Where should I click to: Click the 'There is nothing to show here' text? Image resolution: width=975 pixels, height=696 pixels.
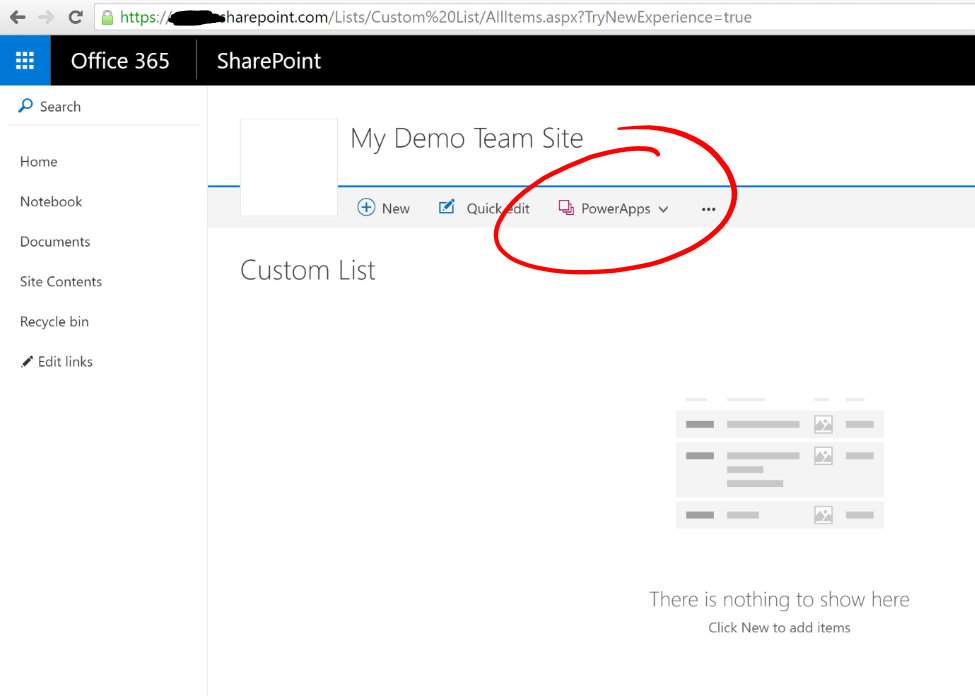point(779,599)
